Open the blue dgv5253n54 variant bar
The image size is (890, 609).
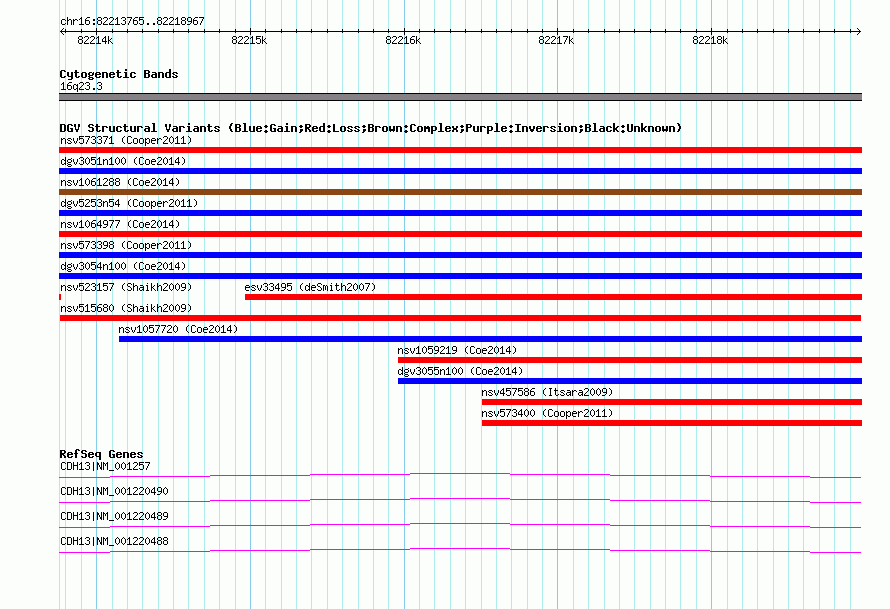click(460, 213)
